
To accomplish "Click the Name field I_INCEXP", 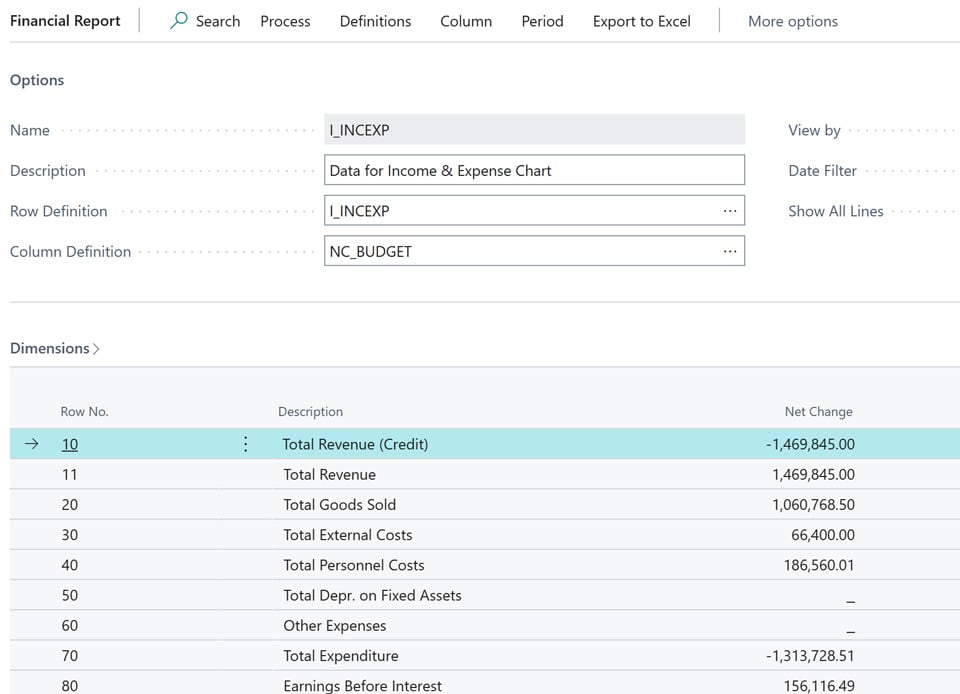I will [534, 130].
